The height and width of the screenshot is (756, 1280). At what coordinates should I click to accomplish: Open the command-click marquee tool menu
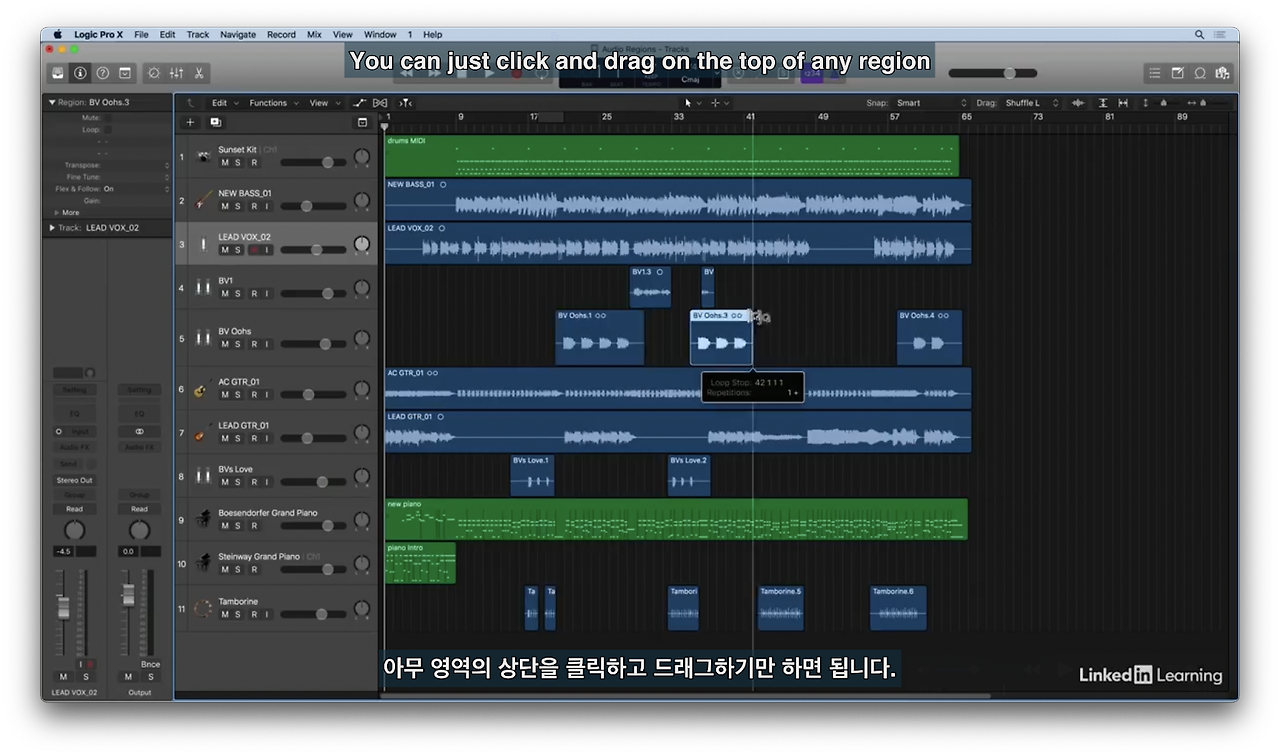719,103
